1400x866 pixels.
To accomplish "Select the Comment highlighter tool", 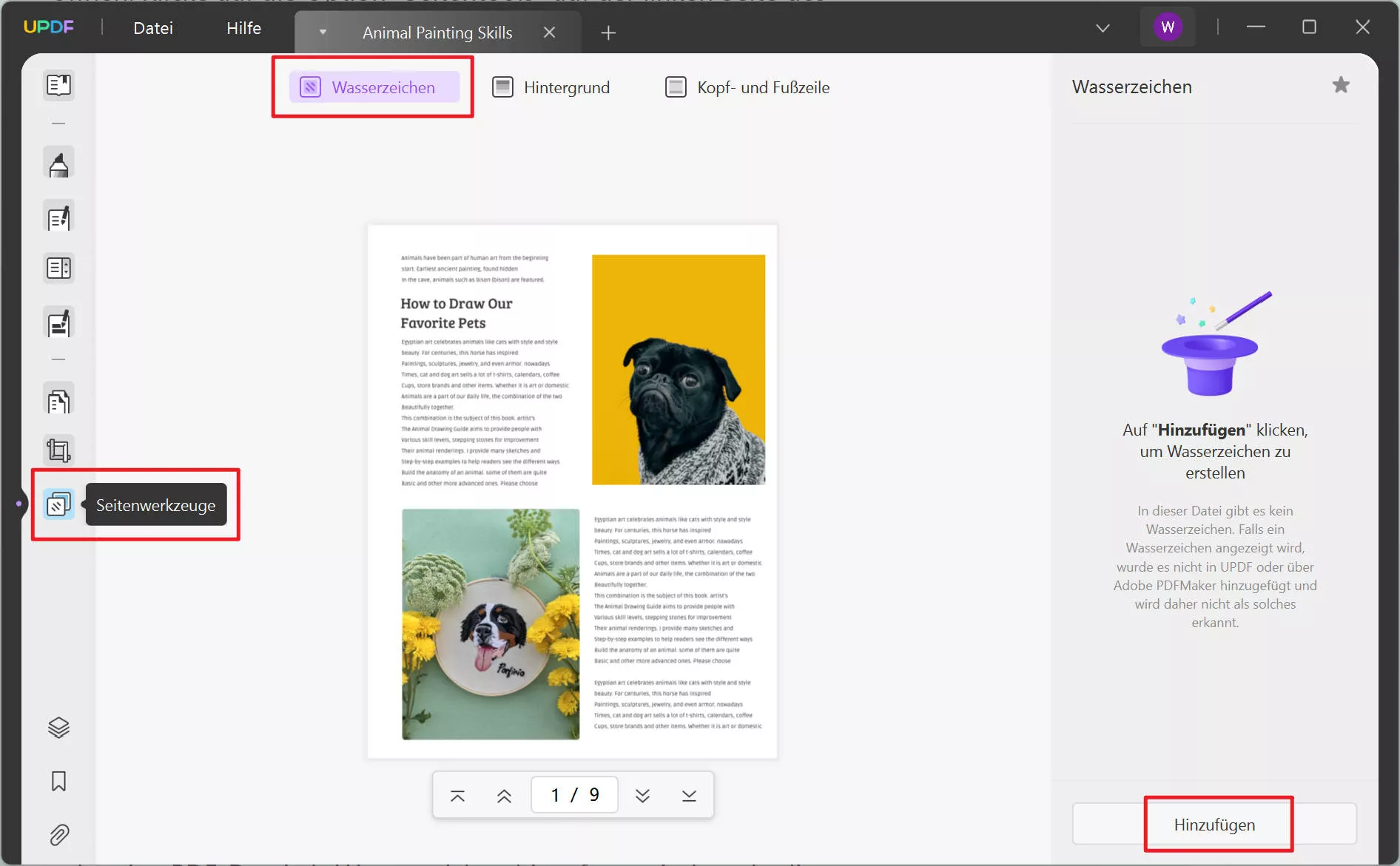I will click(x=58, y=163).
